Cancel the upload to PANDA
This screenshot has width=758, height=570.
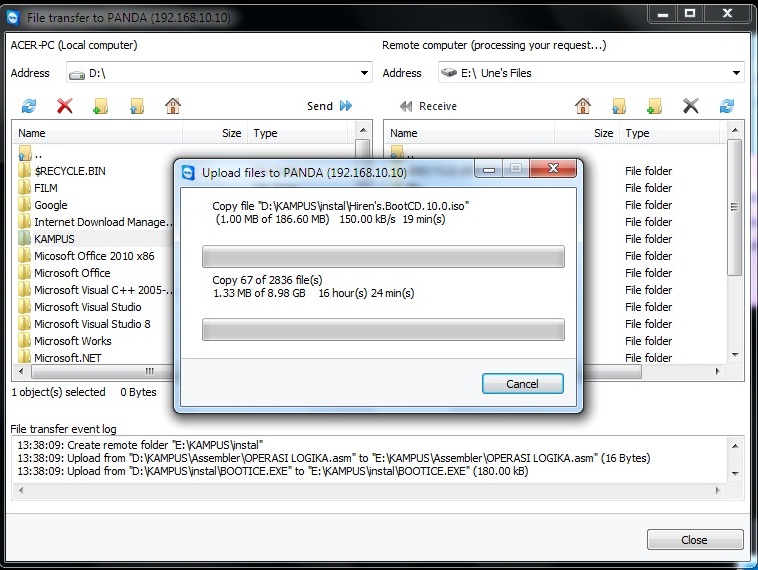click(523, 384)
